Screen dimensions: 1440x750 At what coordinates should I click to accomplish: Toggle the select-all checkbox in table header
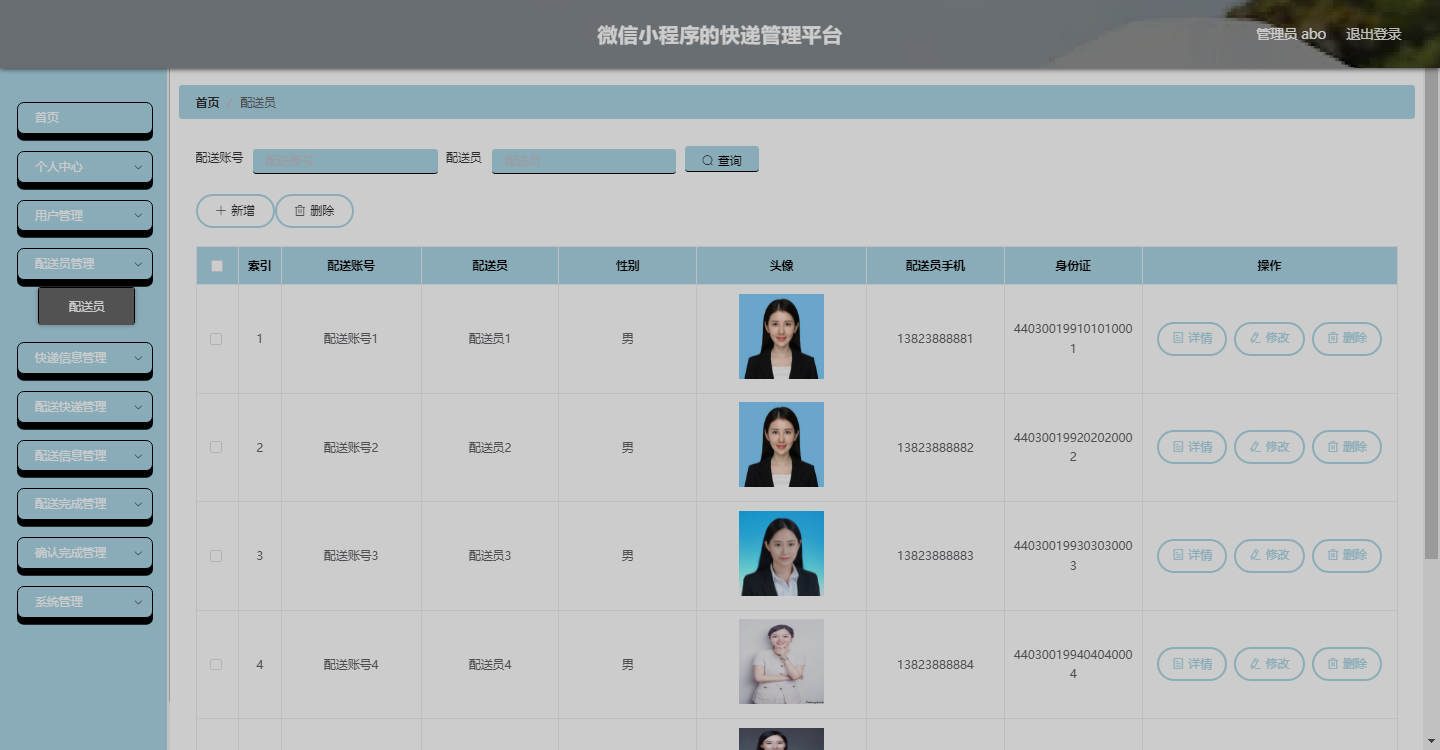click(217, 266)
